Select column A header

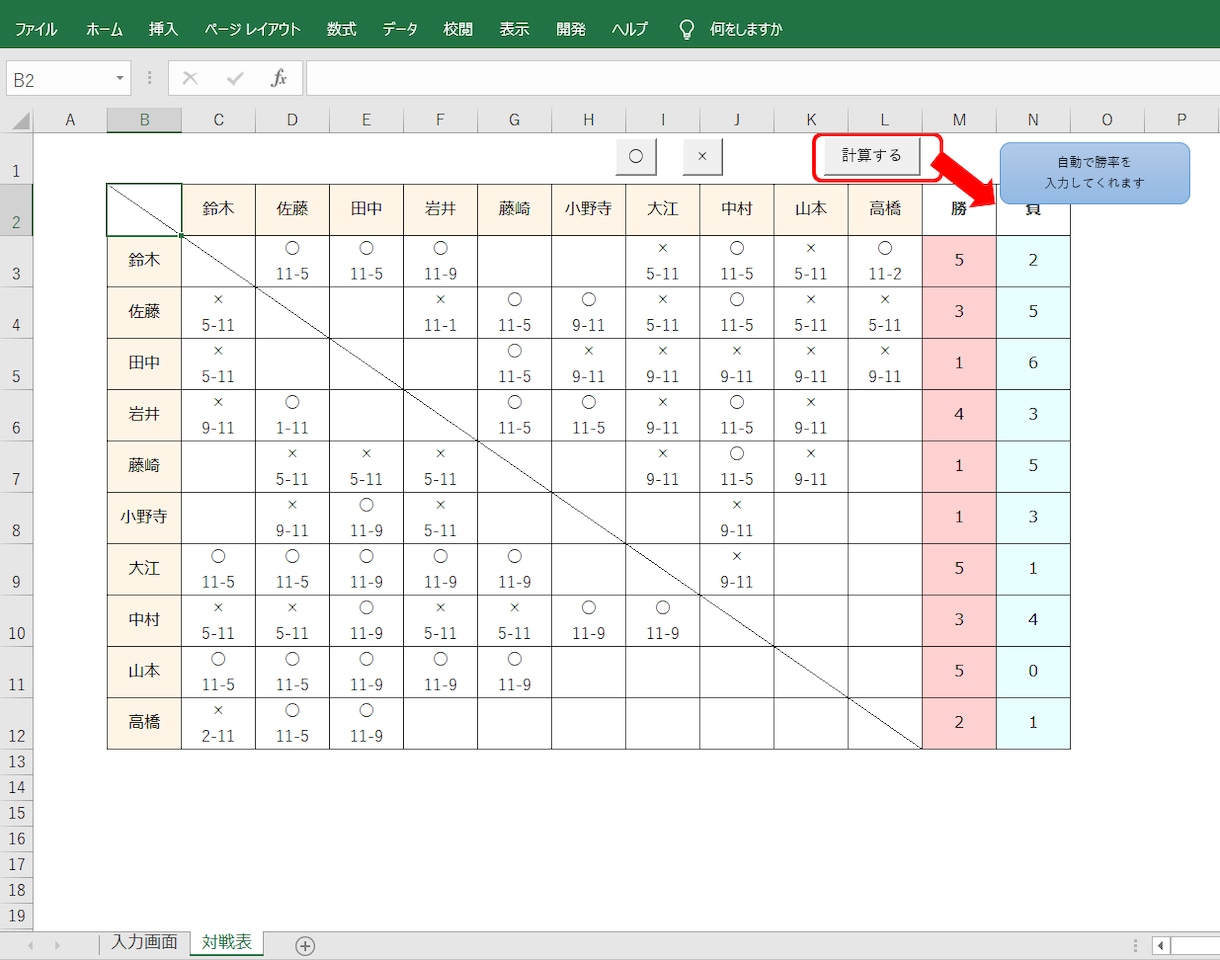tap(70, 120)
